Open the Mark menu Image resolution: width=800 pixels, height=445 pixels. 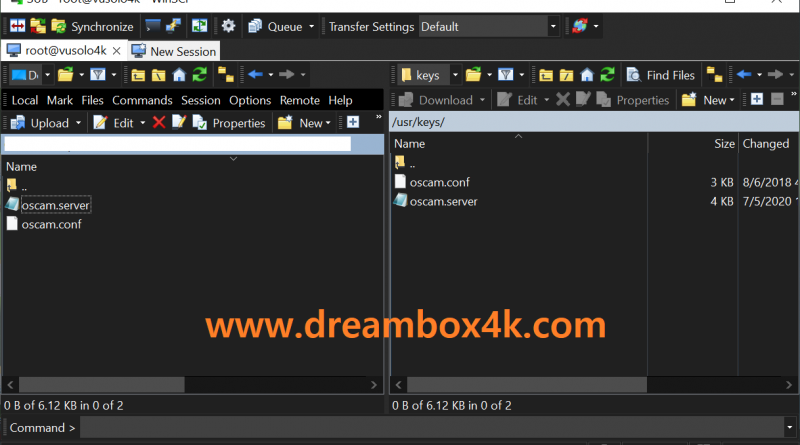[60, 101]
